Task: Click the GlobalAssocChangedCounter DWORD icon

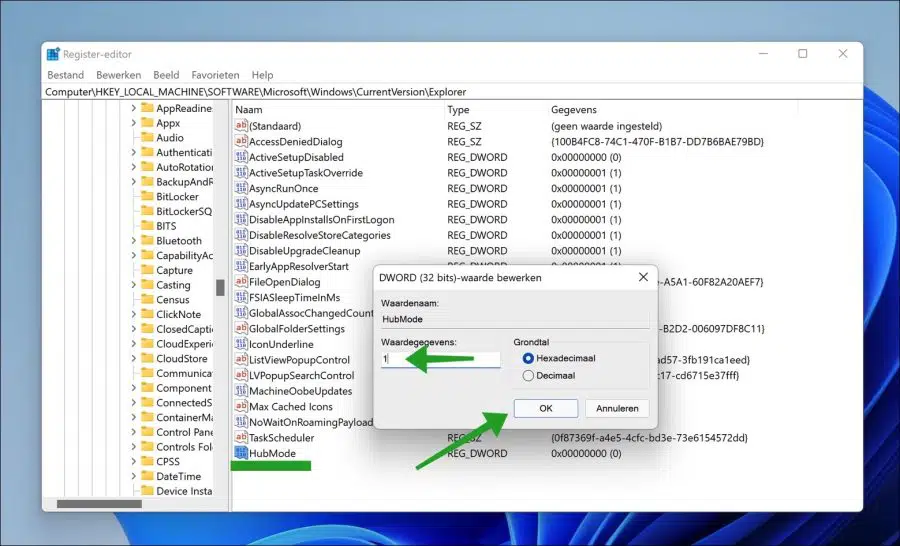Action: pyautogui.click(x=241, y=312)
